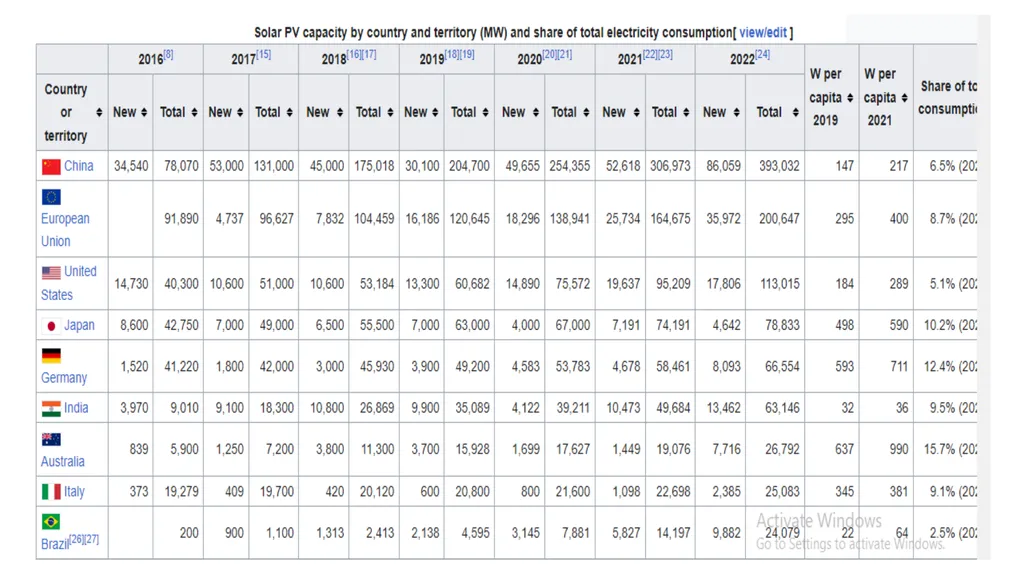Screen dimensions: 1024x575
Task: Open reference [8] next to 2016
Action: (168, 54)
